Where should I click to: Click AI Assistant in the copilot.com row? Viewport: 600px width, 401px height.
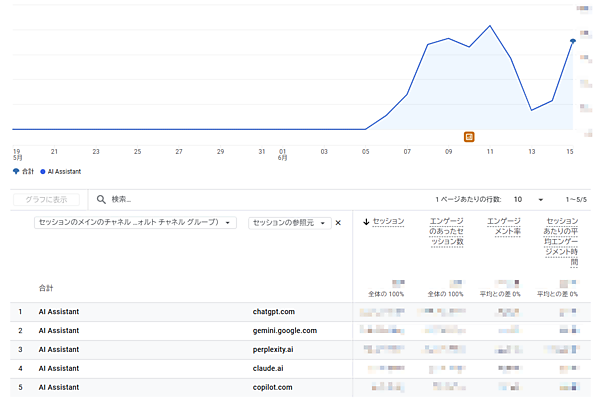pos(59,387)
